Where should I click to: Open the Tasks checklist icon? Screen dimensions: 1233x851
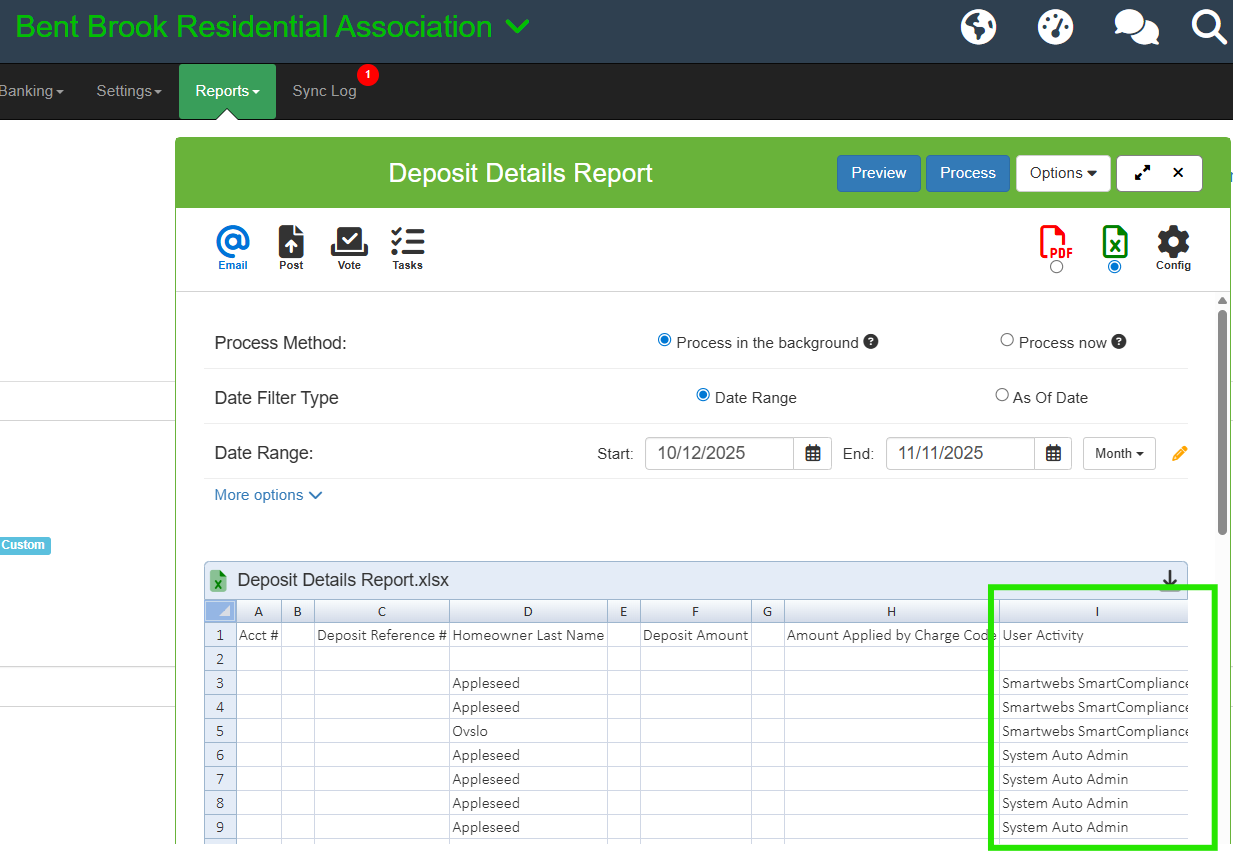click(x=407, y=246)
